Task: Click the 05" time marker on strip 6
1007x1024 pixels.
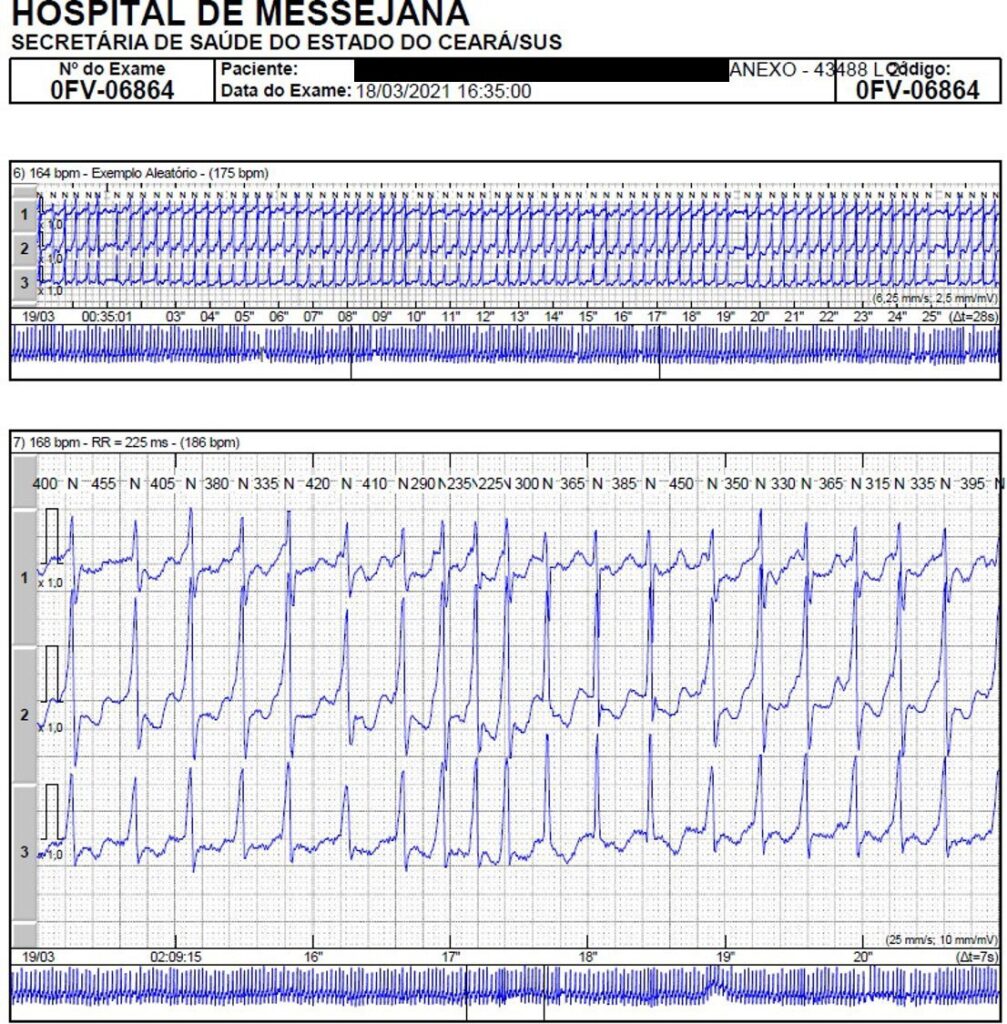Action: (244, 317)
